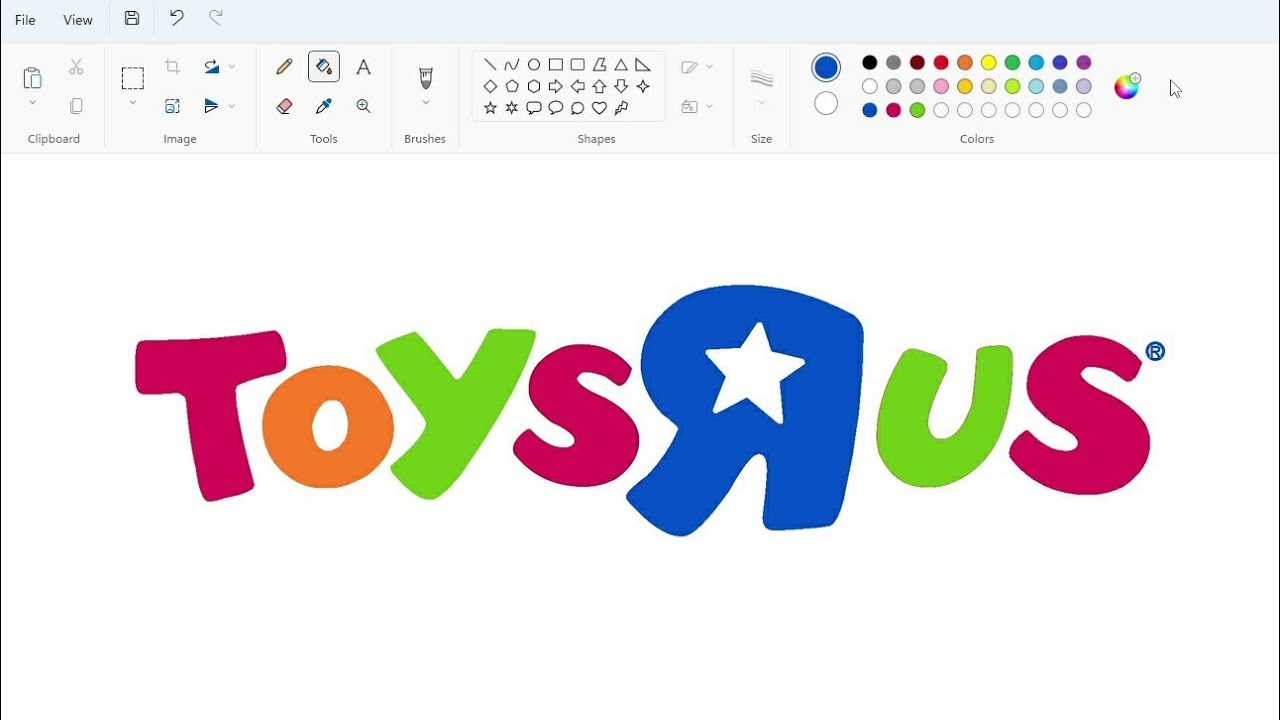Click the Cut scissors icon
Image resolution: width=1280 pixels, height=720 pixels.
(76, 67)
